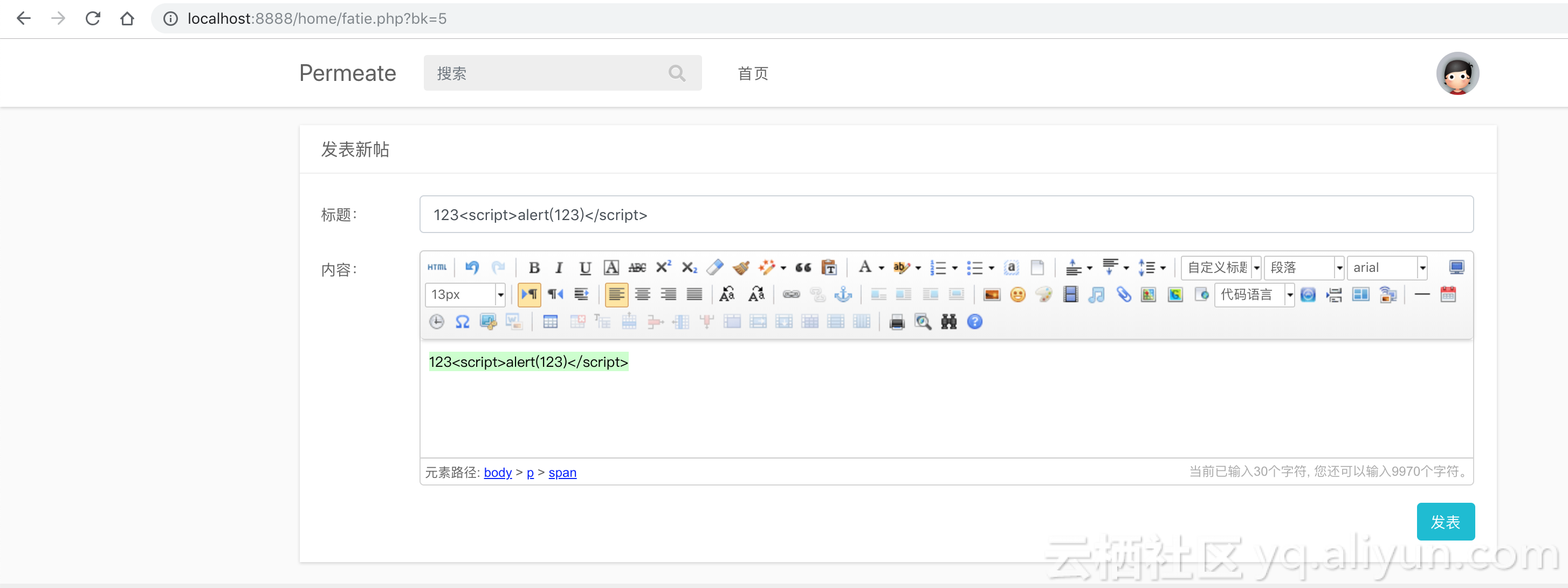Screen dimensions: 1568x588
Task: Open the user avatar menu
Action: [x=1457, y=73]
